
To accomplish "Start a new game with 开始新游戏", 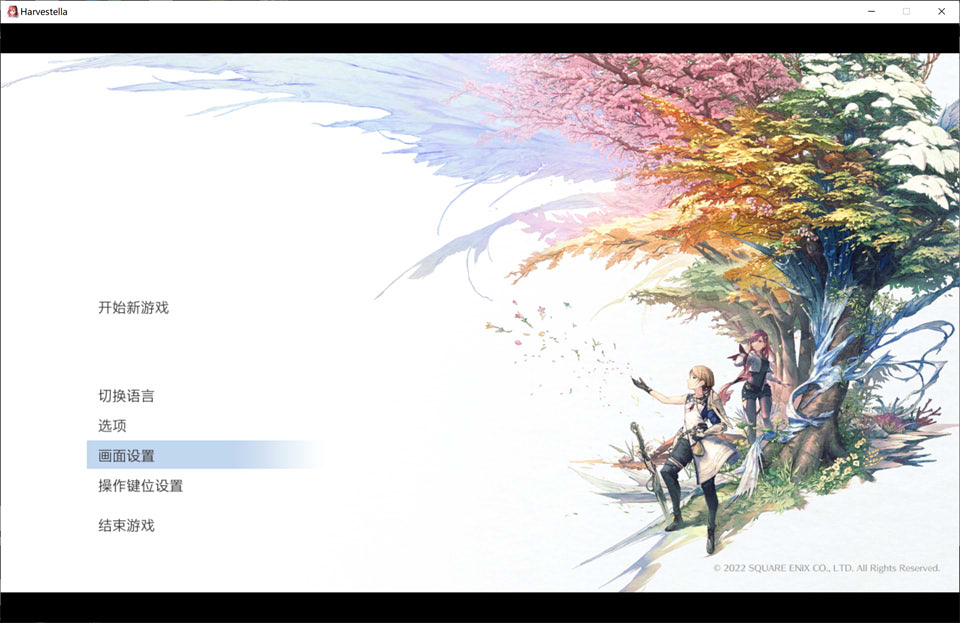I will tap(133, 307).
